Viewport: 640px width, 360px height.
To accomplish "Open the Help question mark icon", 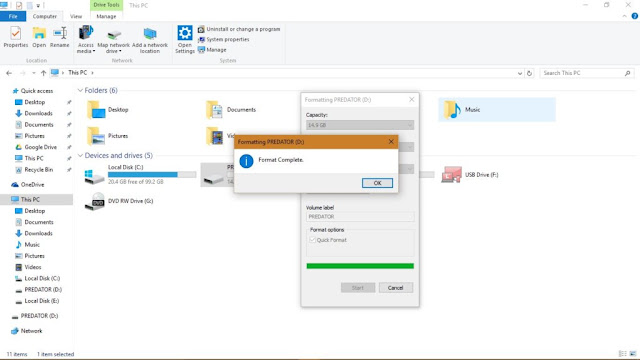I will (634, 16).
